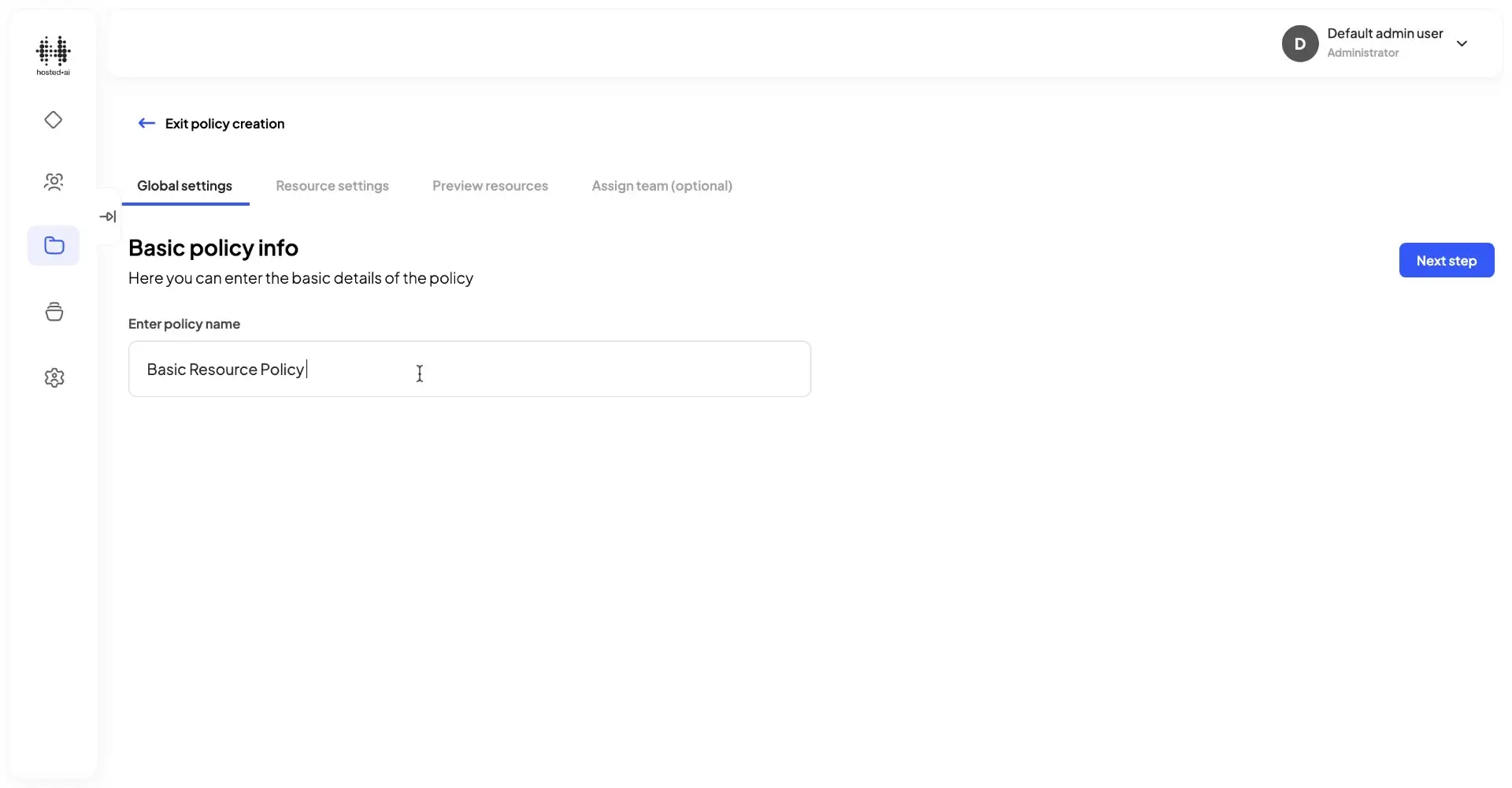This screenshot has width=1512, height=788.
Task: Select the Basic Resource Policy text box
Action: 469,369
